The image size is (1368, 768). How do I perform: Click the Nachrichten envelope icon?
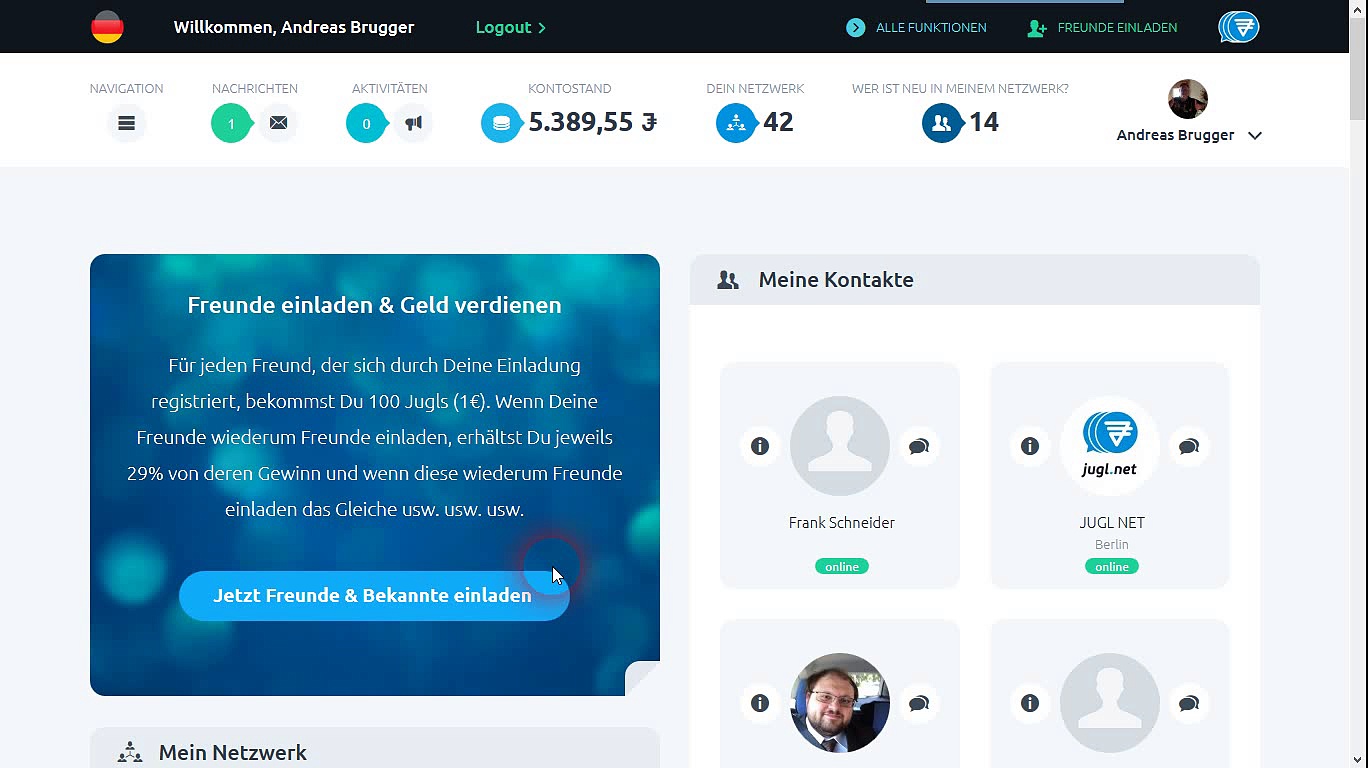[278, 123]
